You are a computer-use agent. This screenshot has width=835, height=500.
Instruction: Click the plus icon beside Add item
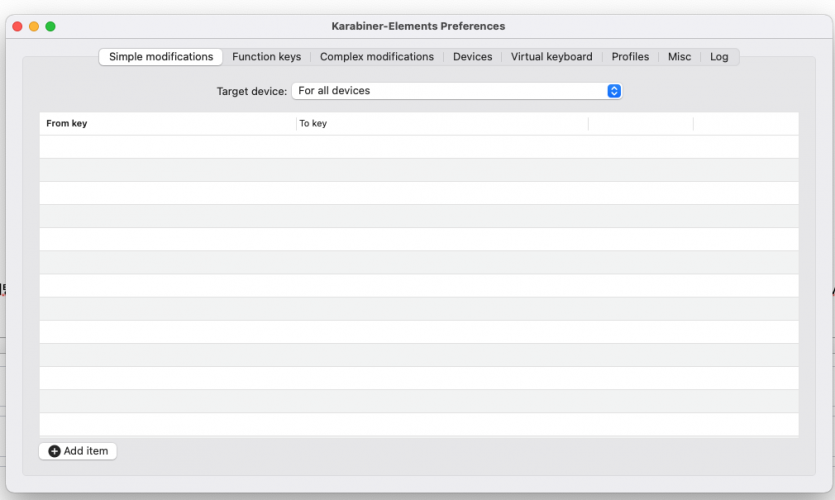tap(54, 451)
